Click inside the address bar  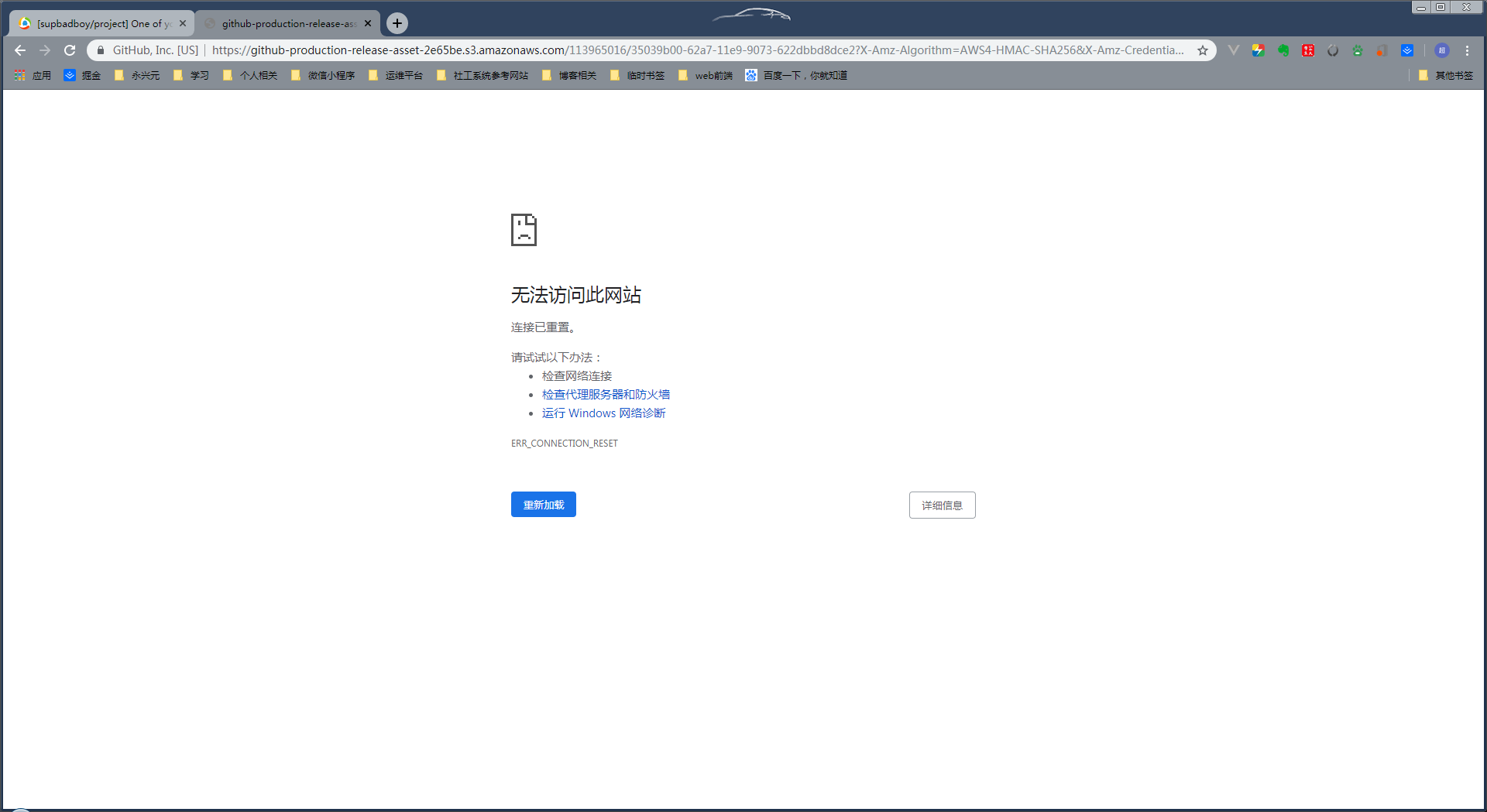[620, 50]
